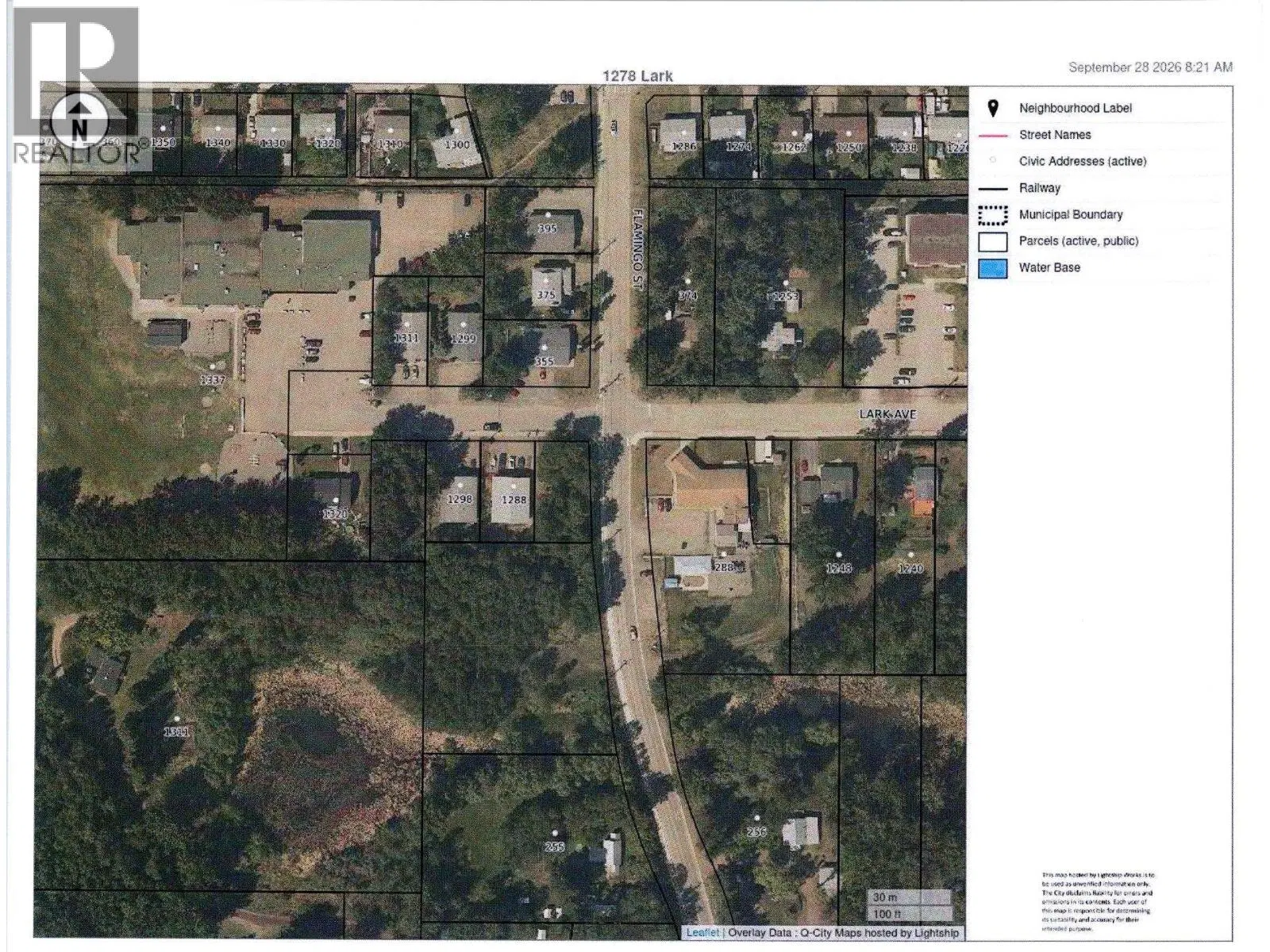This screenshot has height=952, width=1270.
Task: Select civic address 355 on map
Action: (544, 361)
